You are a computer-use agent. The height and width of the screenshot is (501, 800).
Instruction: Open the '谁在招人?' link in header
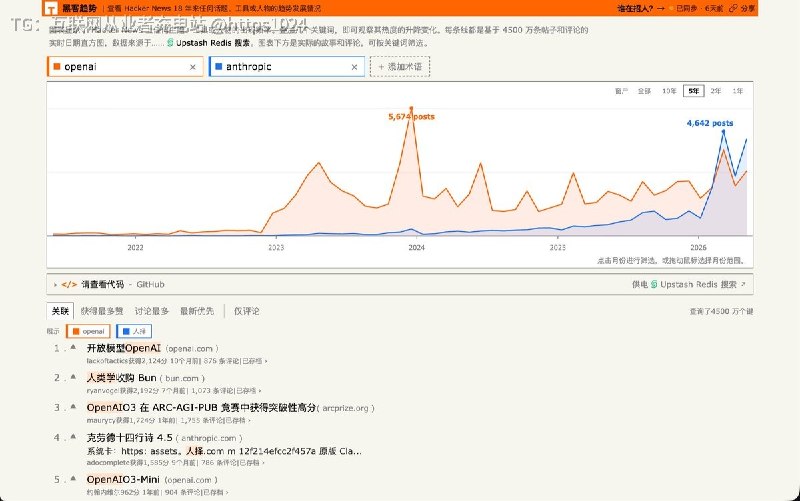pyautogui.click(x=635, y=8)
